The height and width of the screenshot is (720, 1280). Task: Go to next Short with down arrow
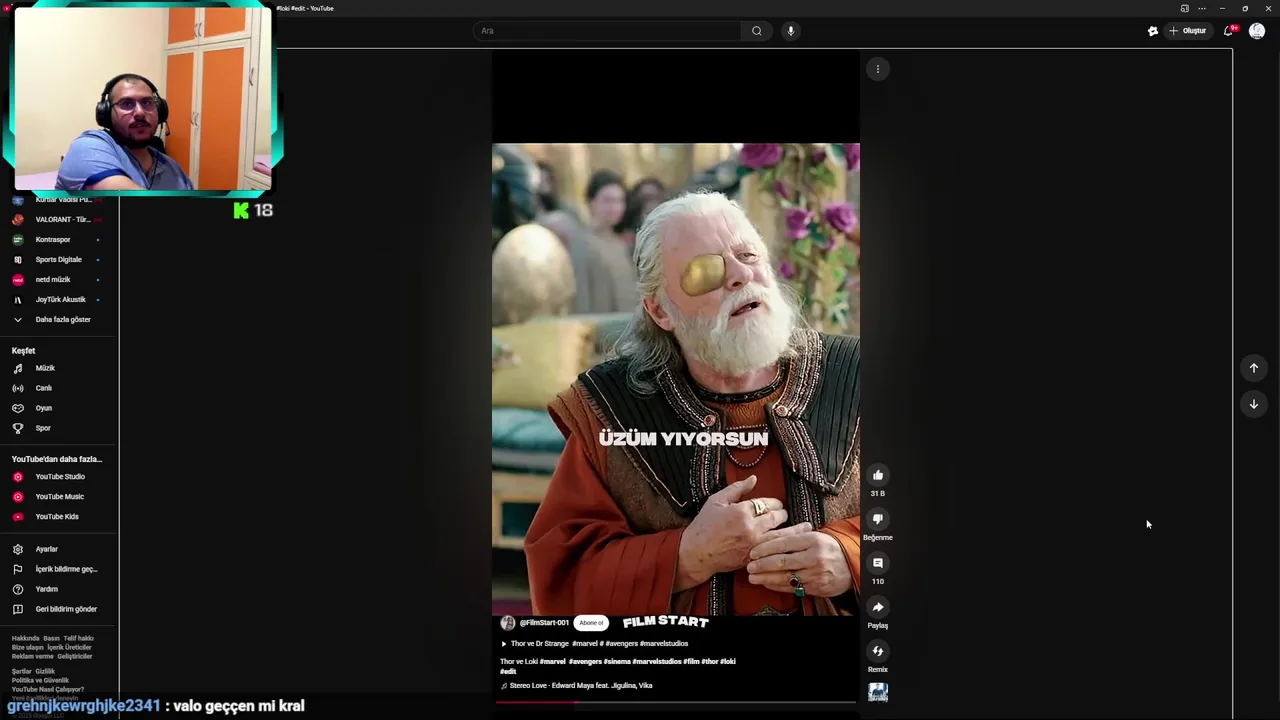[1253, 404]
